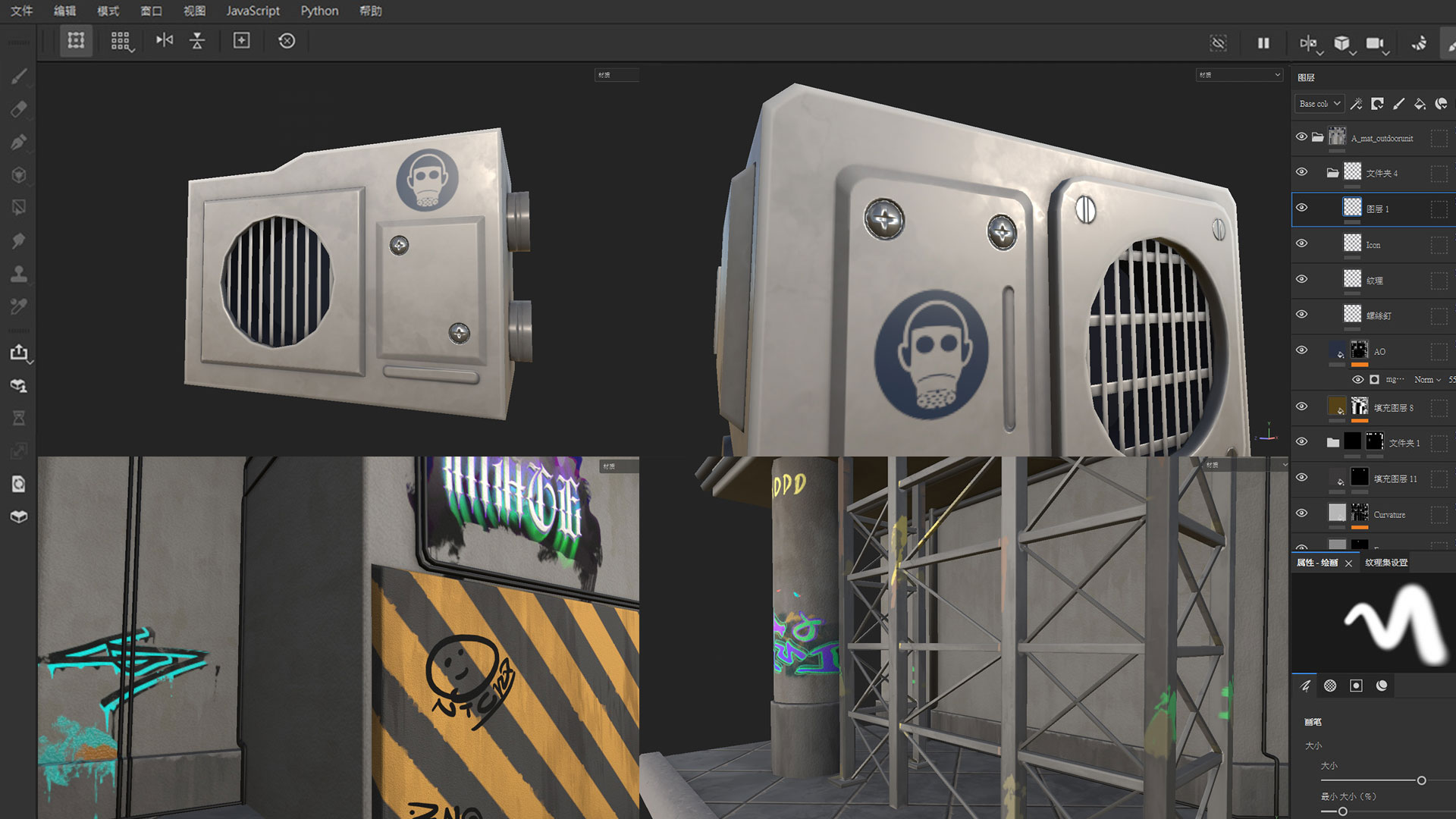
Task: Add a fill layer with bucket icon
Action: coord(1420,104)
